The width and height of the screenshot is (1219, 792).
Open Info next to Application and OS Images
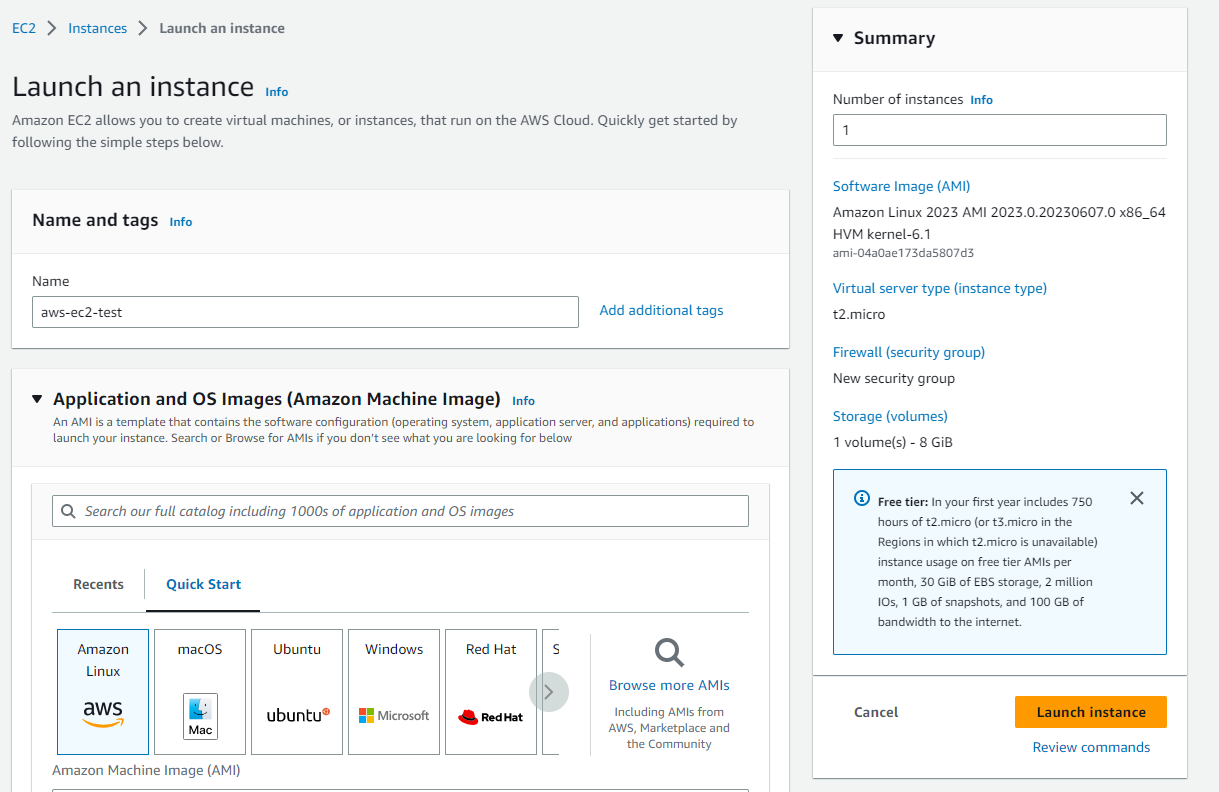coord(524,401)
